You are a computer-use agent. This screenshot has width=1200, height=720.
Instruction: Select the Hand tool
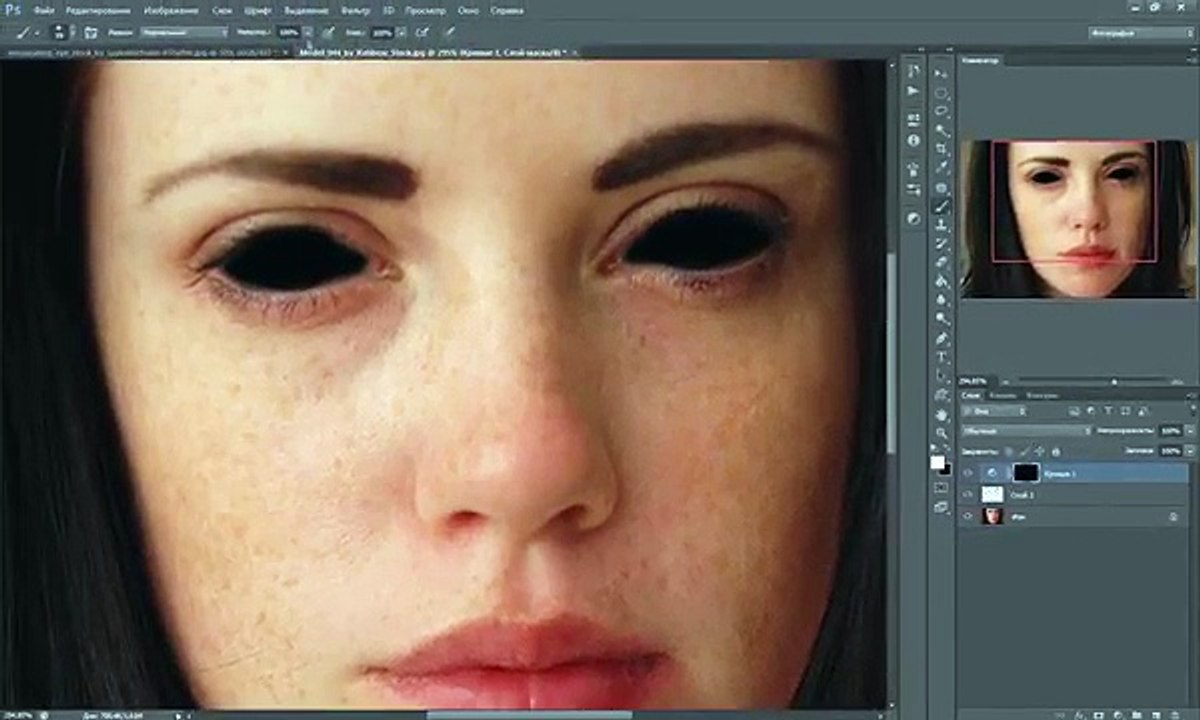[941, 415]
